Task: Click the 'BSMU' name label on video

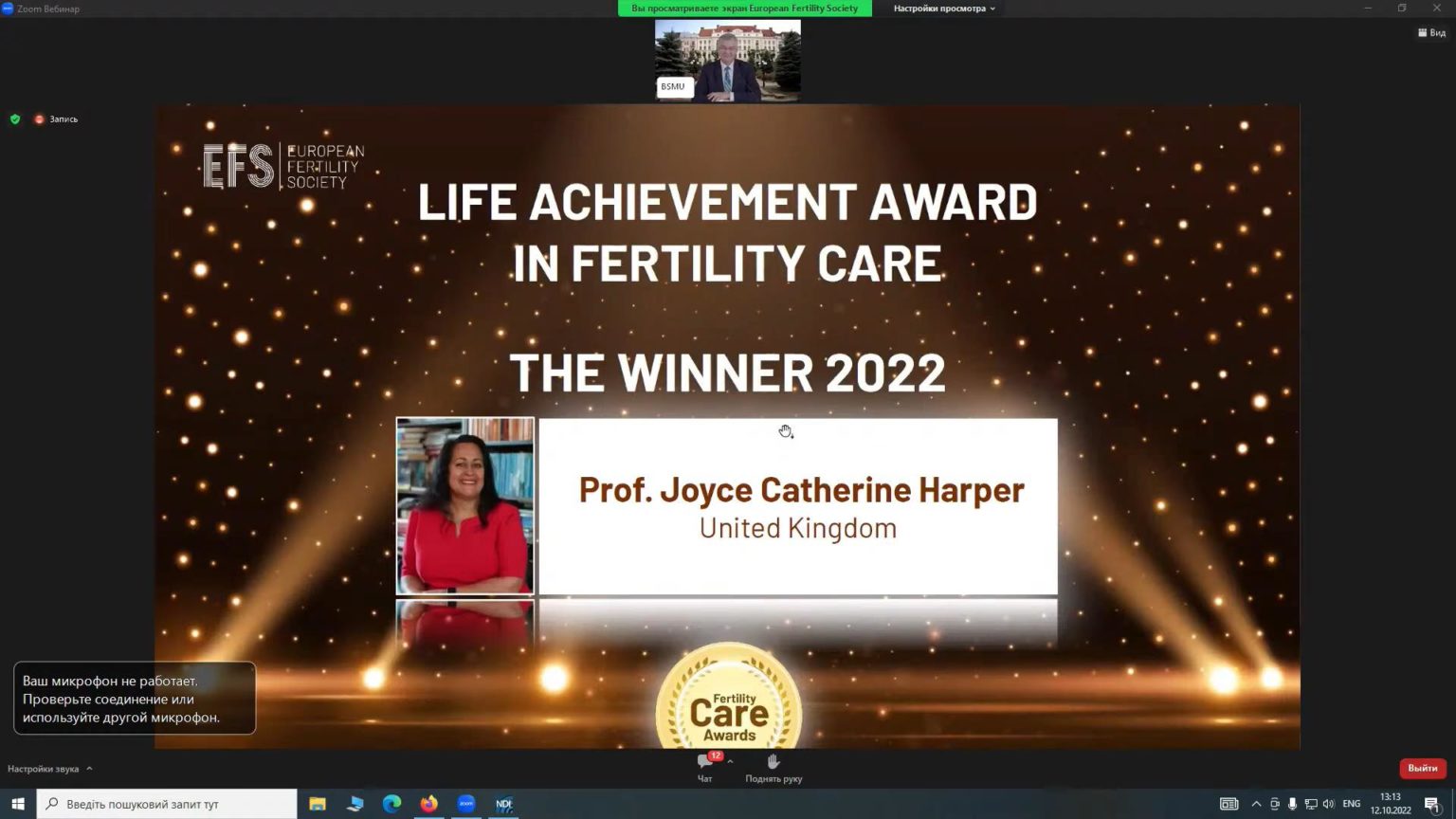Action: (673, 87)
